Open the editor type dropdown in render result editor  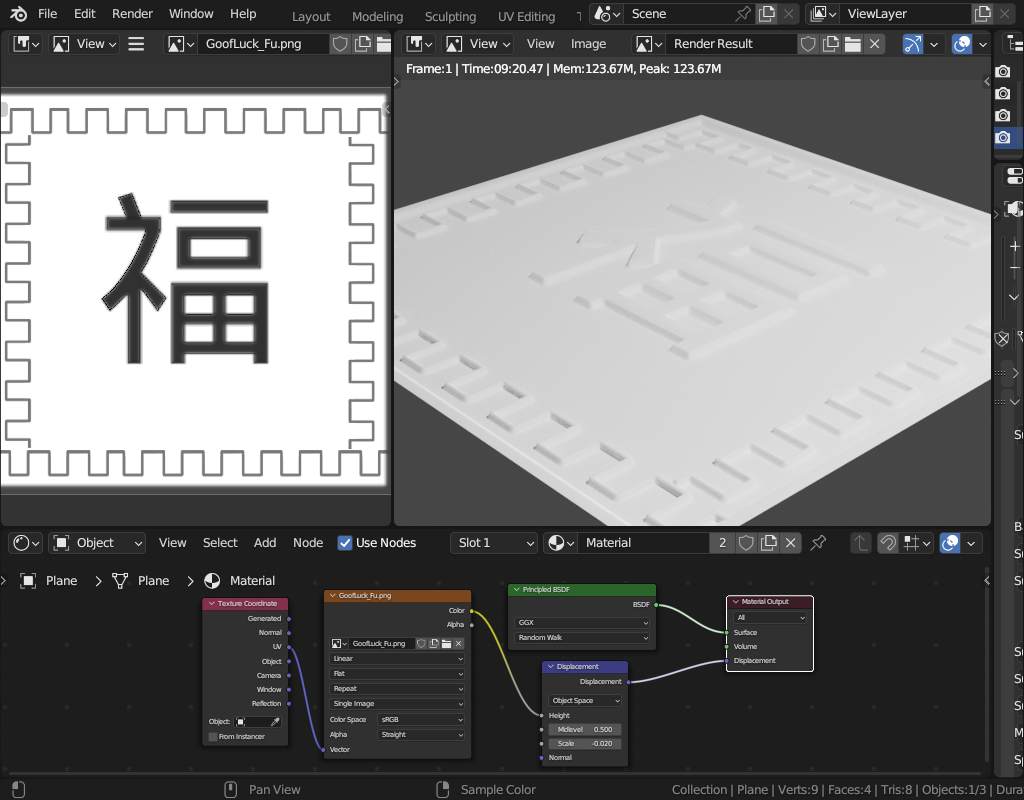[x=419, y=44]
